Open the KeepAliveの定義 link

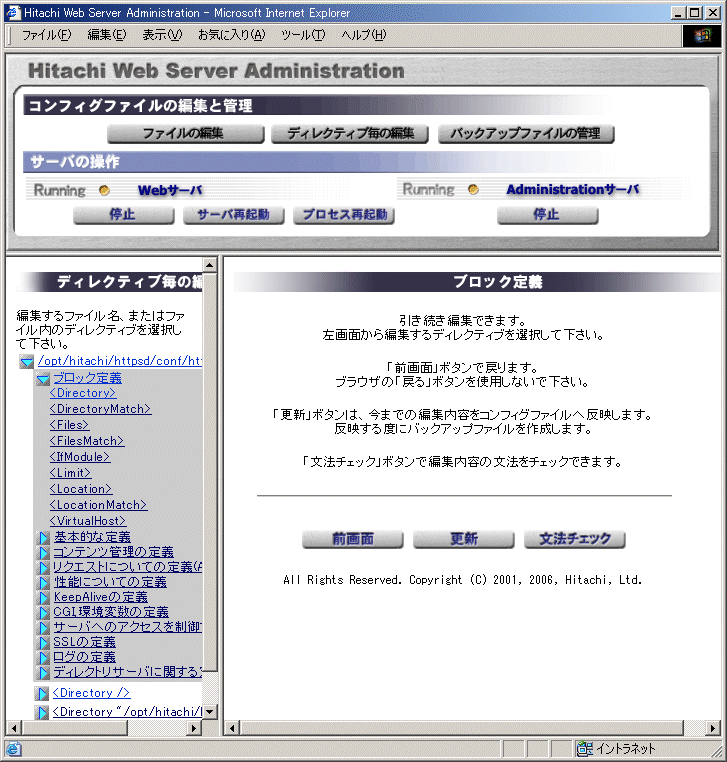[x=101, y=597]
